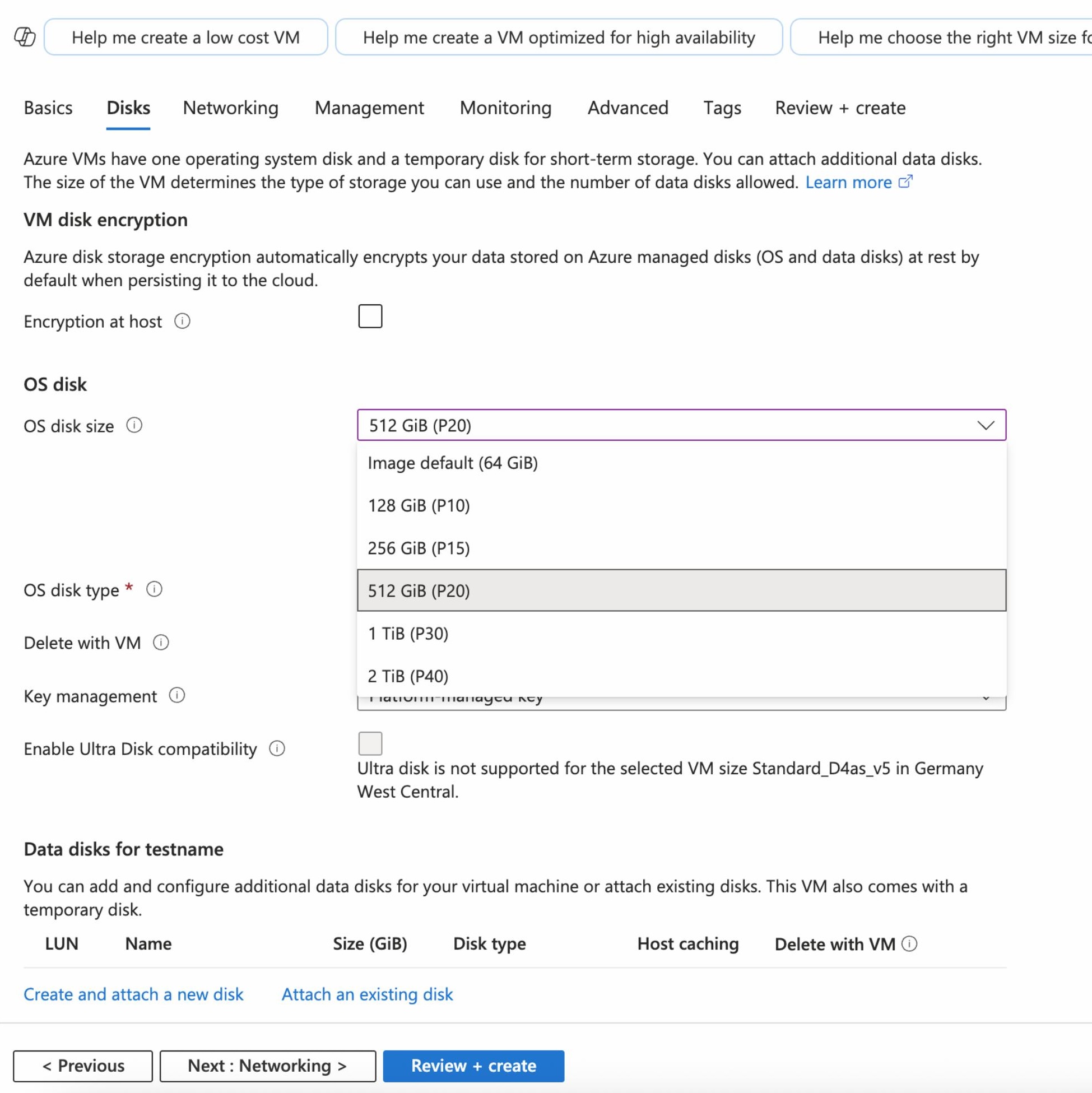Image resolution: width=1092 pixels, height=1093 pixels.
Task: Open info icon next to OS disk type
Action: tap(155, 589)
